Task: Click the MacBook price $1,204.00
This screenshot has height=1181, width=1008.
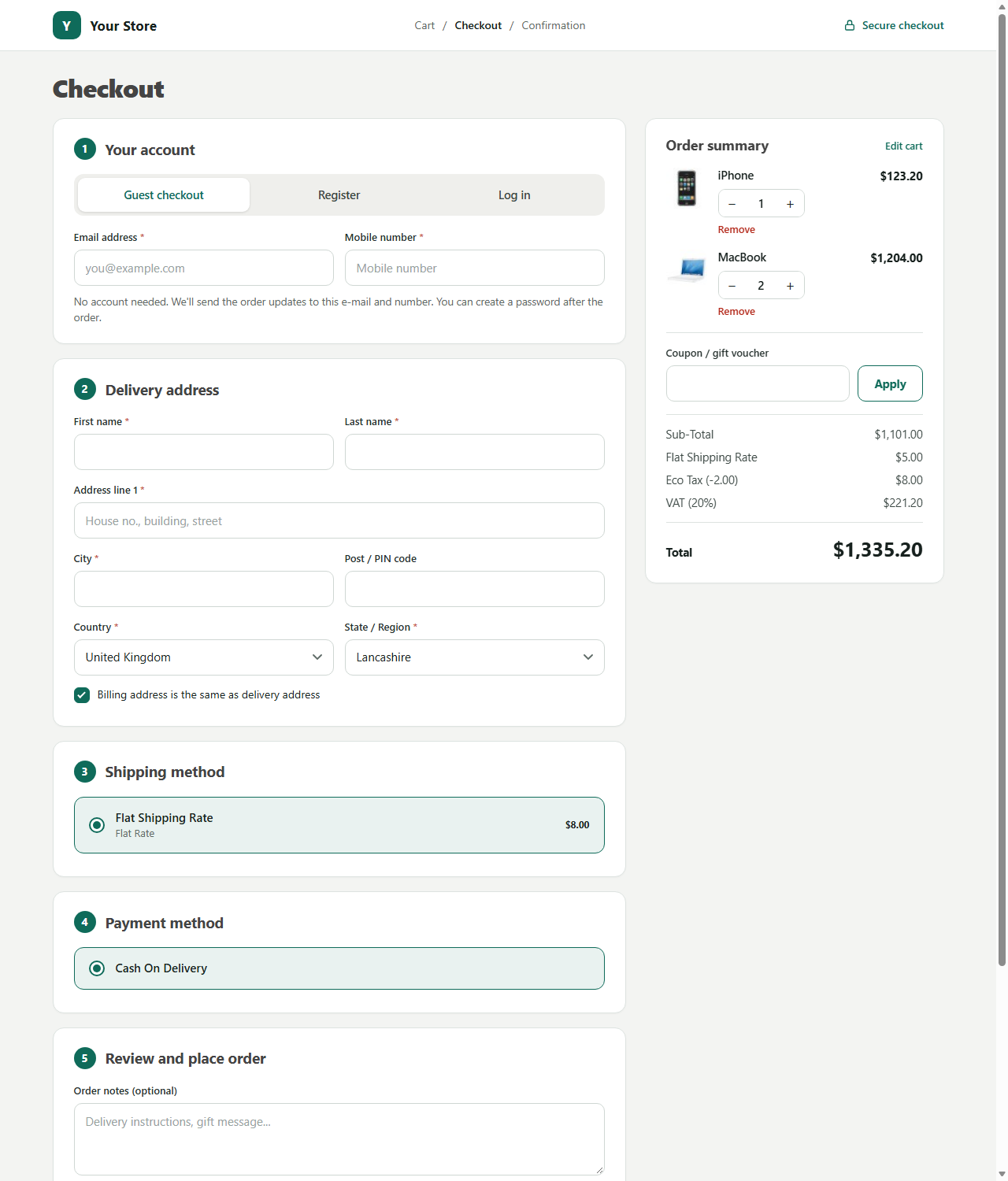Action: (x=896, y=258)
